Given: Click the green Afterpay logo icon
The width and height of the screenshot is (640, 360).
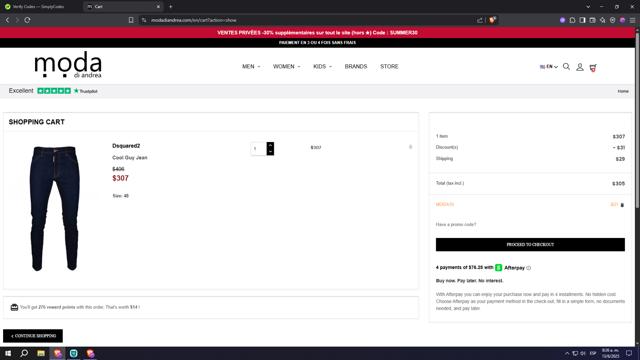Looking at the screenshot, I should 498,268.
